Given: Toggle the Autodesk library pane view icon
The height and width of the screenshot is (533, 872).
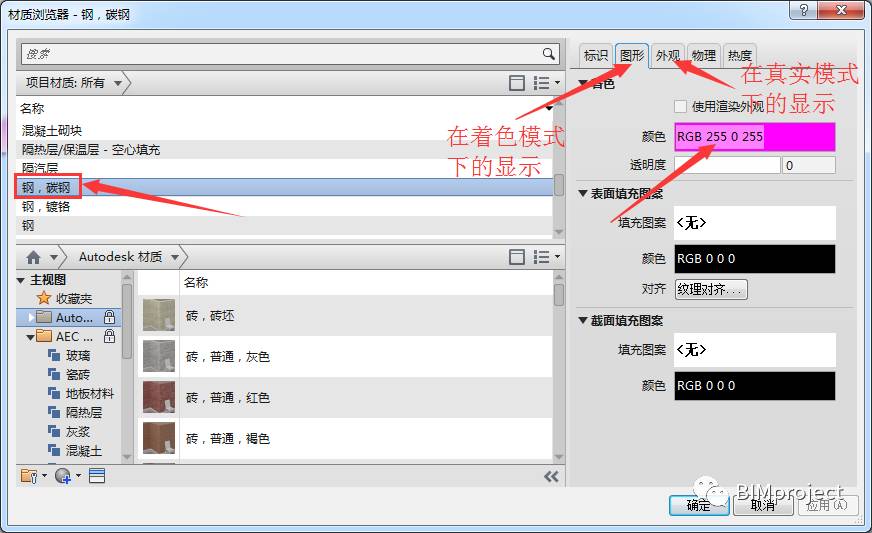Looking at the screenshot, I should [x=517, y=256].
